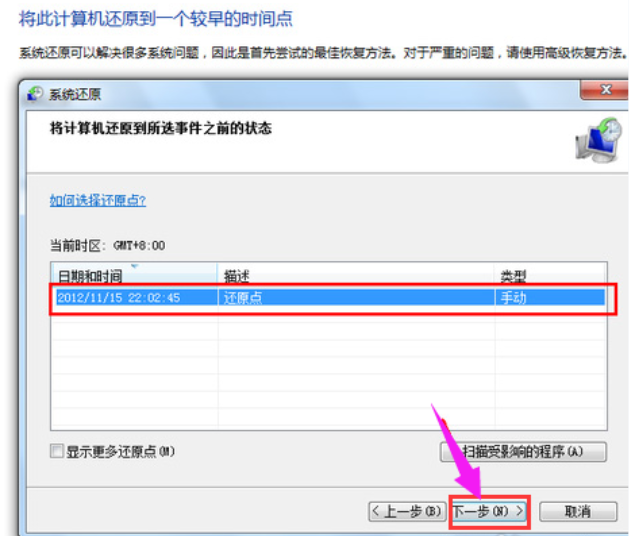Open the 如何选择还原点? help link
Image resolution: width=629 pixels, height=536 pixels.
[x=97, y=201]
